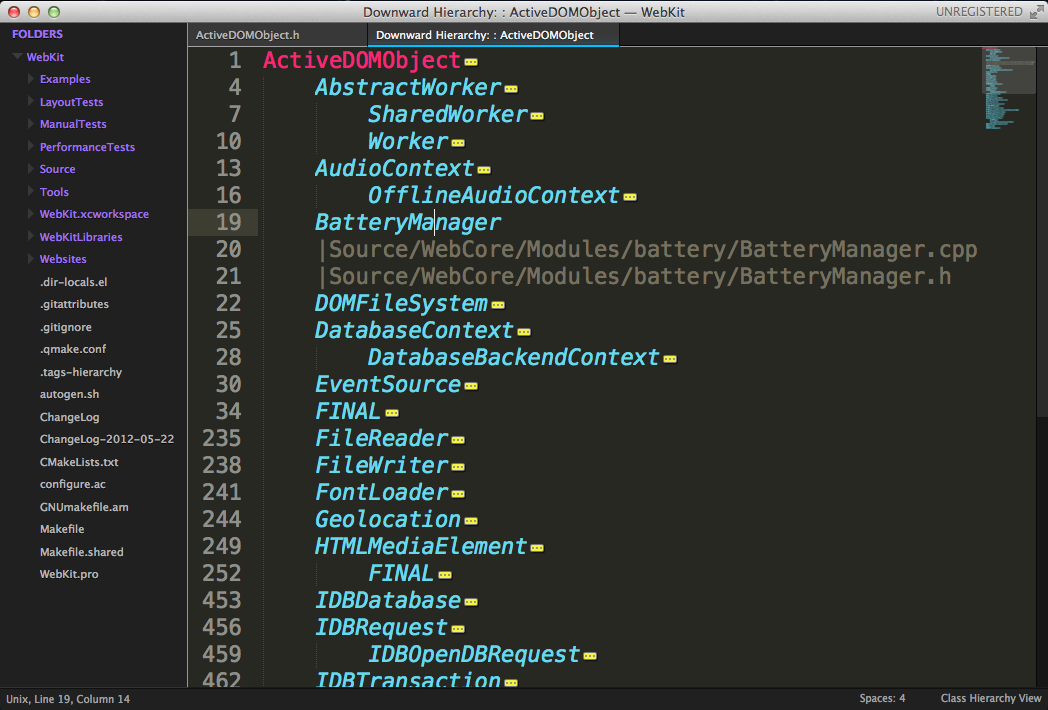Open Makefile in sidebar
Image resolution: width=1048 pixels, height=710 pixels.
pos(62,529)
